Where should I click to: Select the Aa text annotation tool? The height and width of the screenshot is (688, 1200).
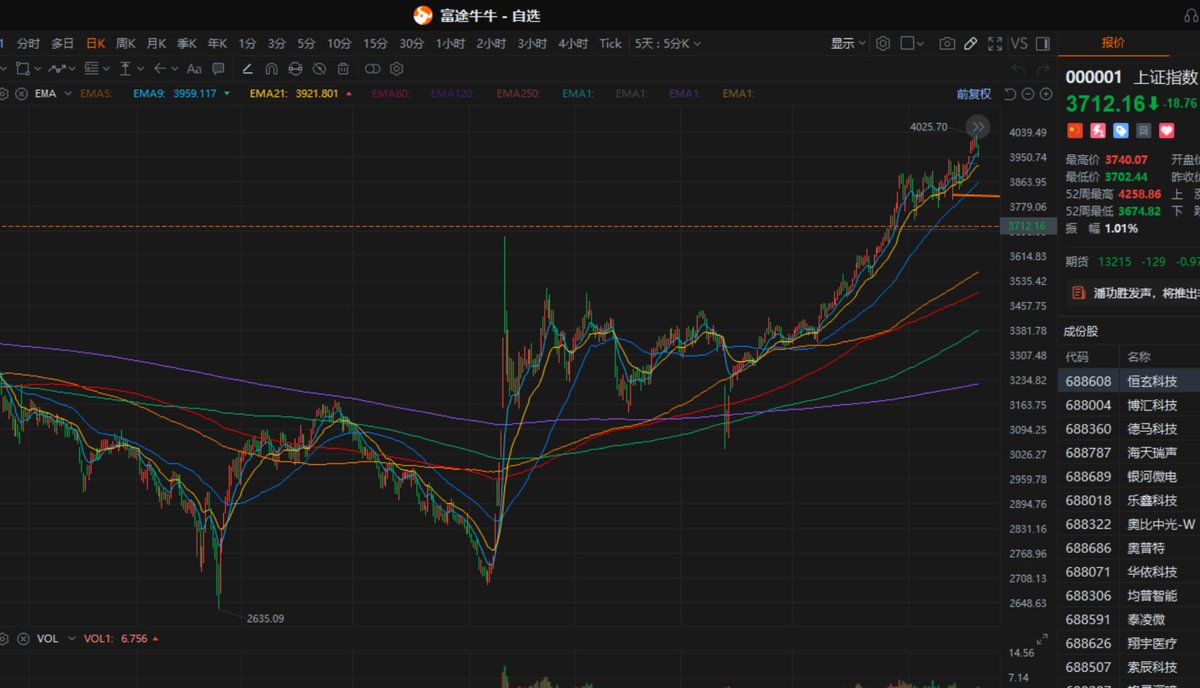point(194,68)
